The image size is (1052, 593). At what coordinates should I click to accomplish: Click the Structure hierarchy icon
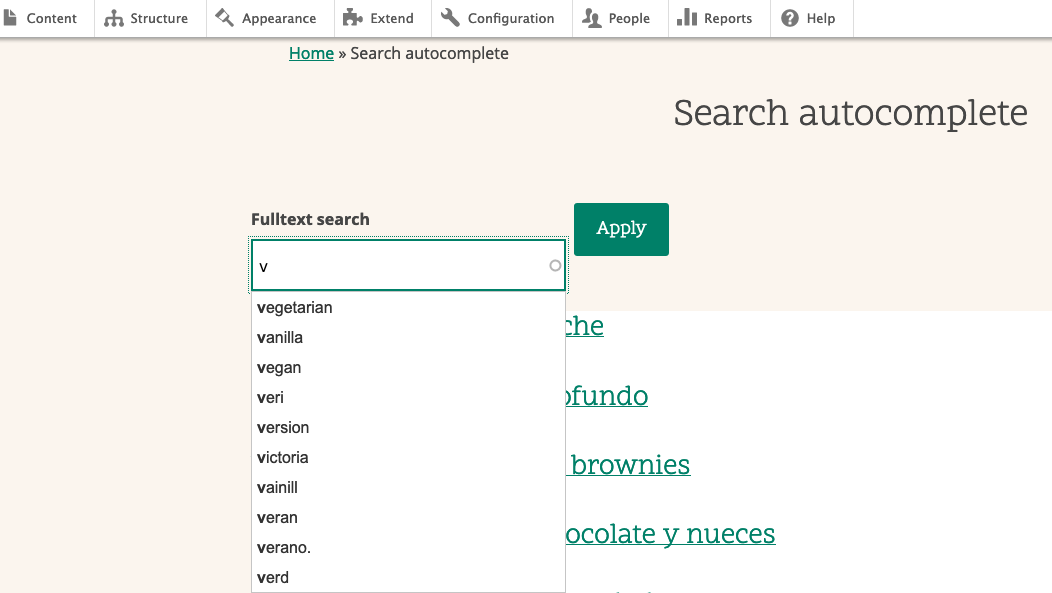pyautogui.click(x=114, y=18)
